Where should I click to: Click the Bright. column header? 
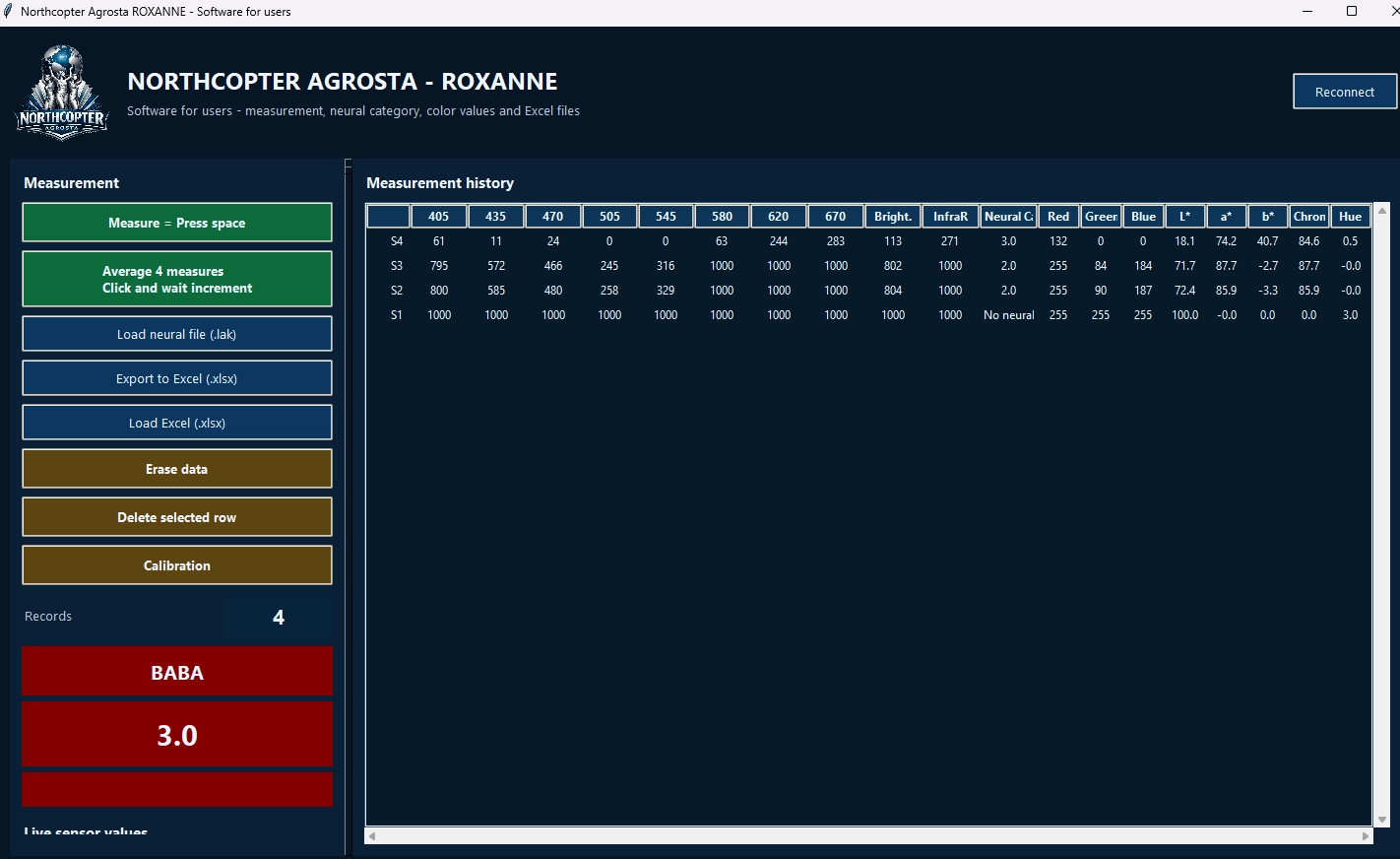coord(893,217)
